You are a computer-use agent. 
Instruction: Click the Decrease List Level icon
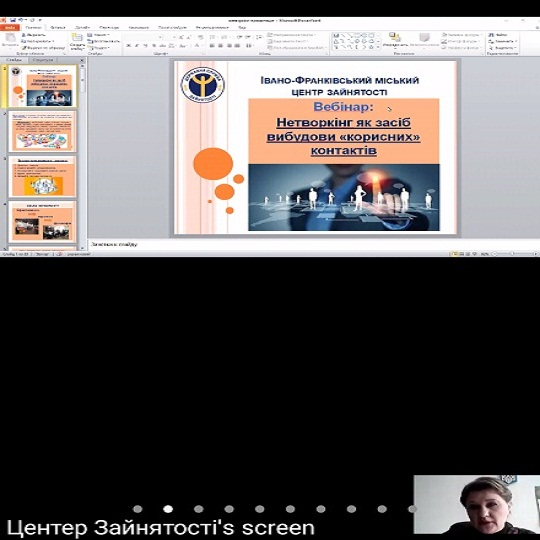(x=239, y=37)
